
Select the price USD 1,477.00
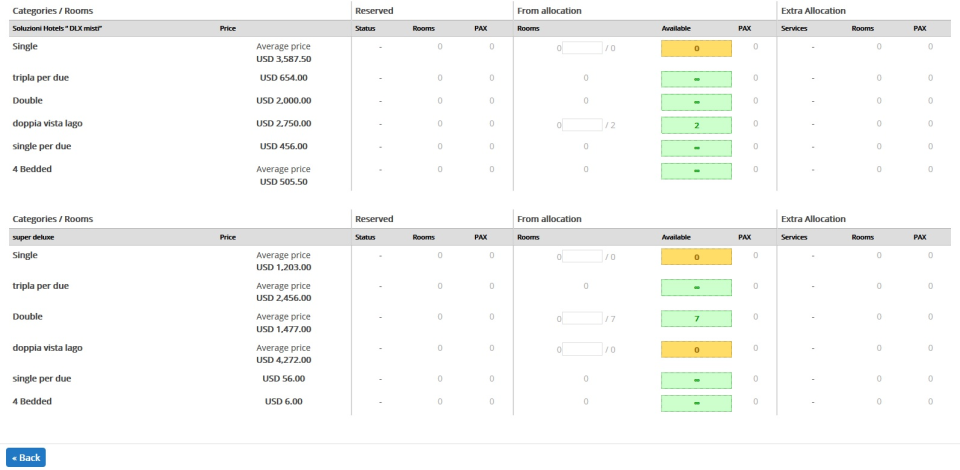click(283, 329)
